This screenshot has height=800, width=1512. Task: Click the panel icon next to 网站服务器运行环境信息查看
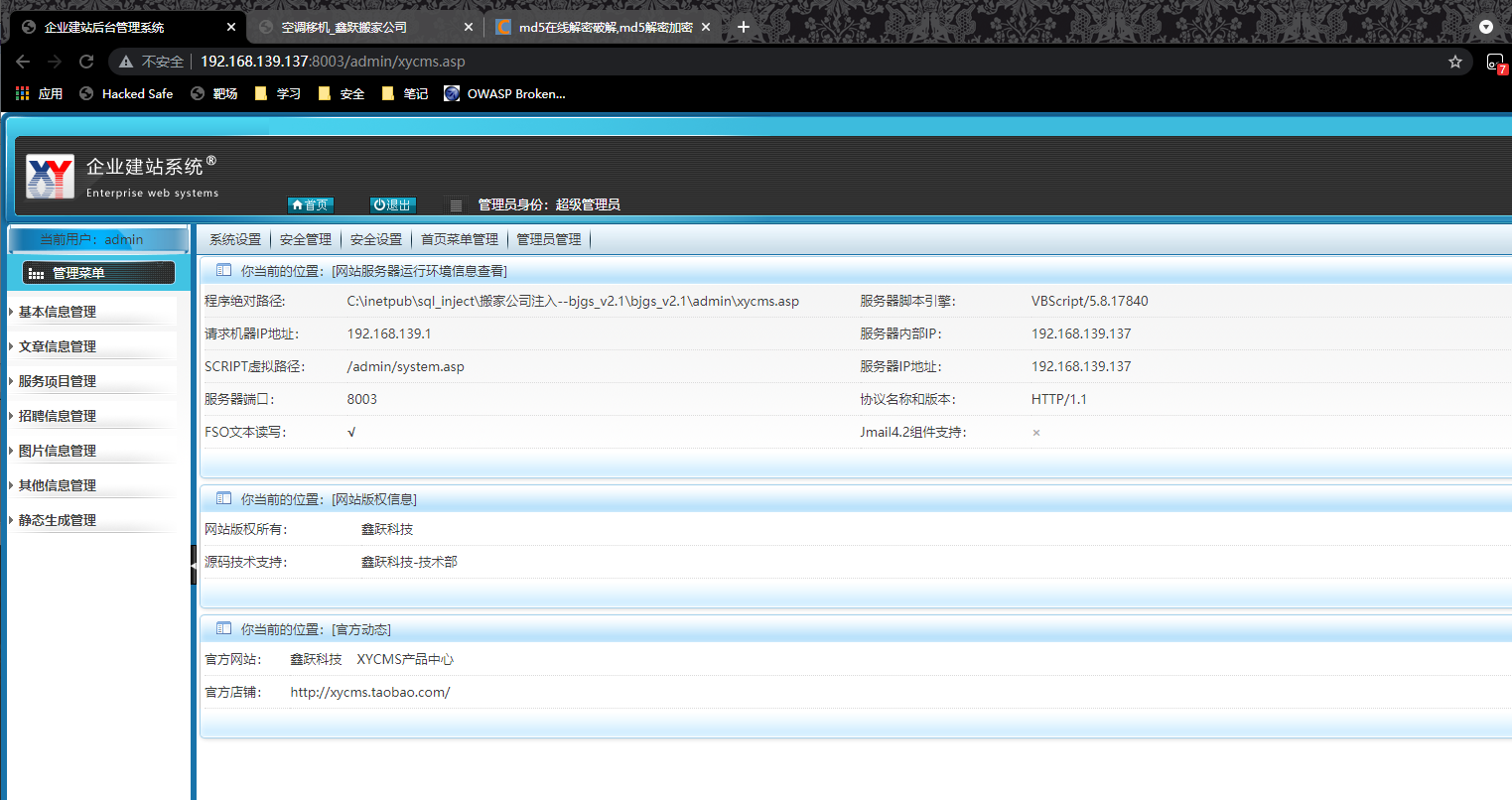223,270
